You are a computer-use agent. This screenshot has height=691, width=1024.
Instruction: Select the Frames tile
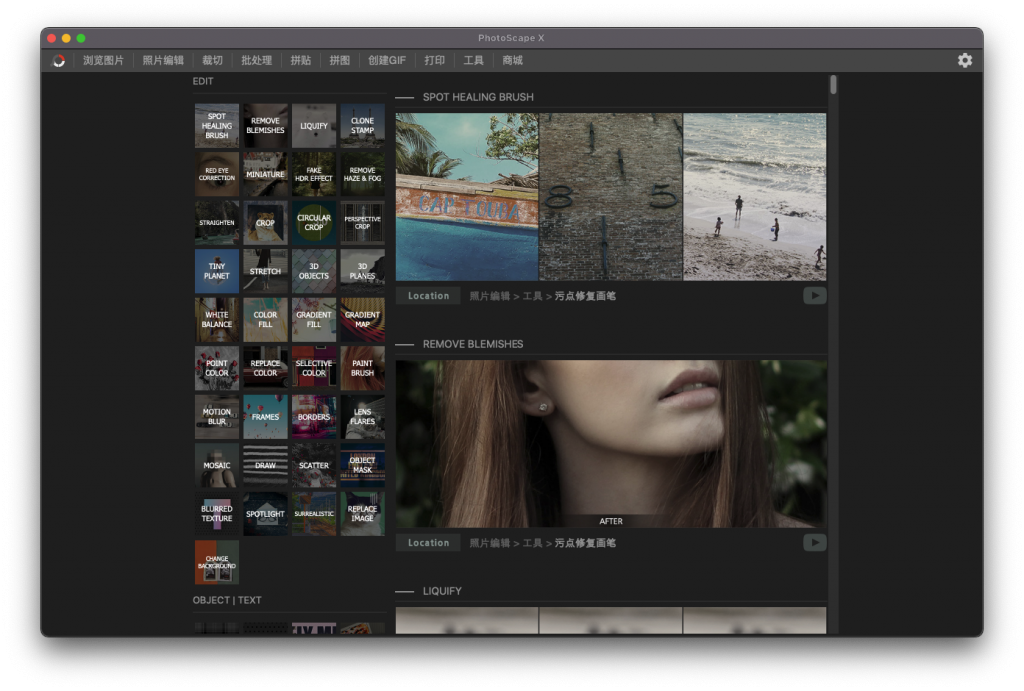click(265, 417)
